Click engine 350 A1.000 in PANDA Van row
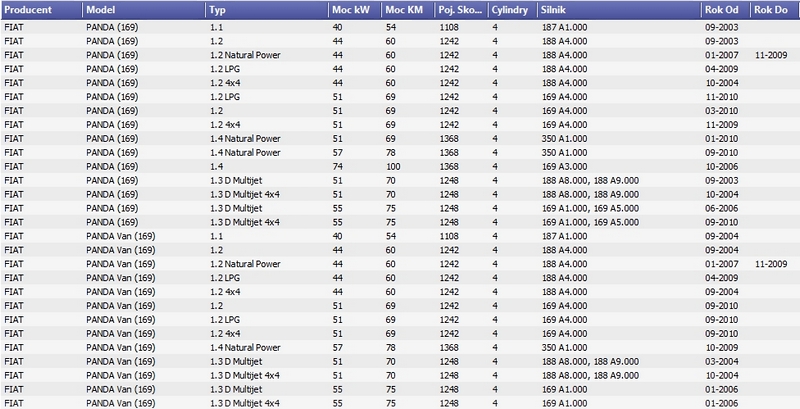The width and height of the screenshot is (800, 409). tap(564, 348)
